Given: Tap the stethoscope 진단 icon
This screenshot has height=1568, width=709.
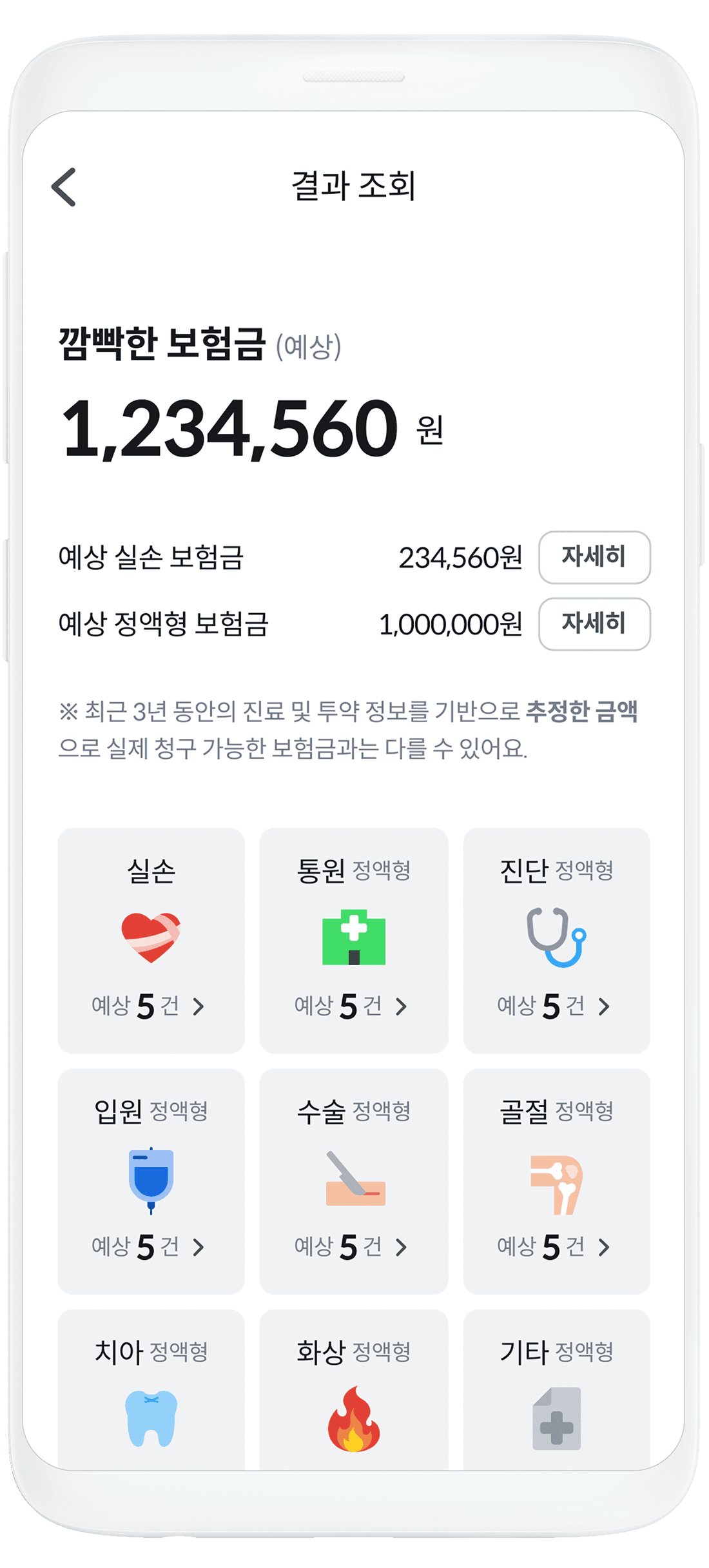Looking at the screenshot, I should click(556, 937).
